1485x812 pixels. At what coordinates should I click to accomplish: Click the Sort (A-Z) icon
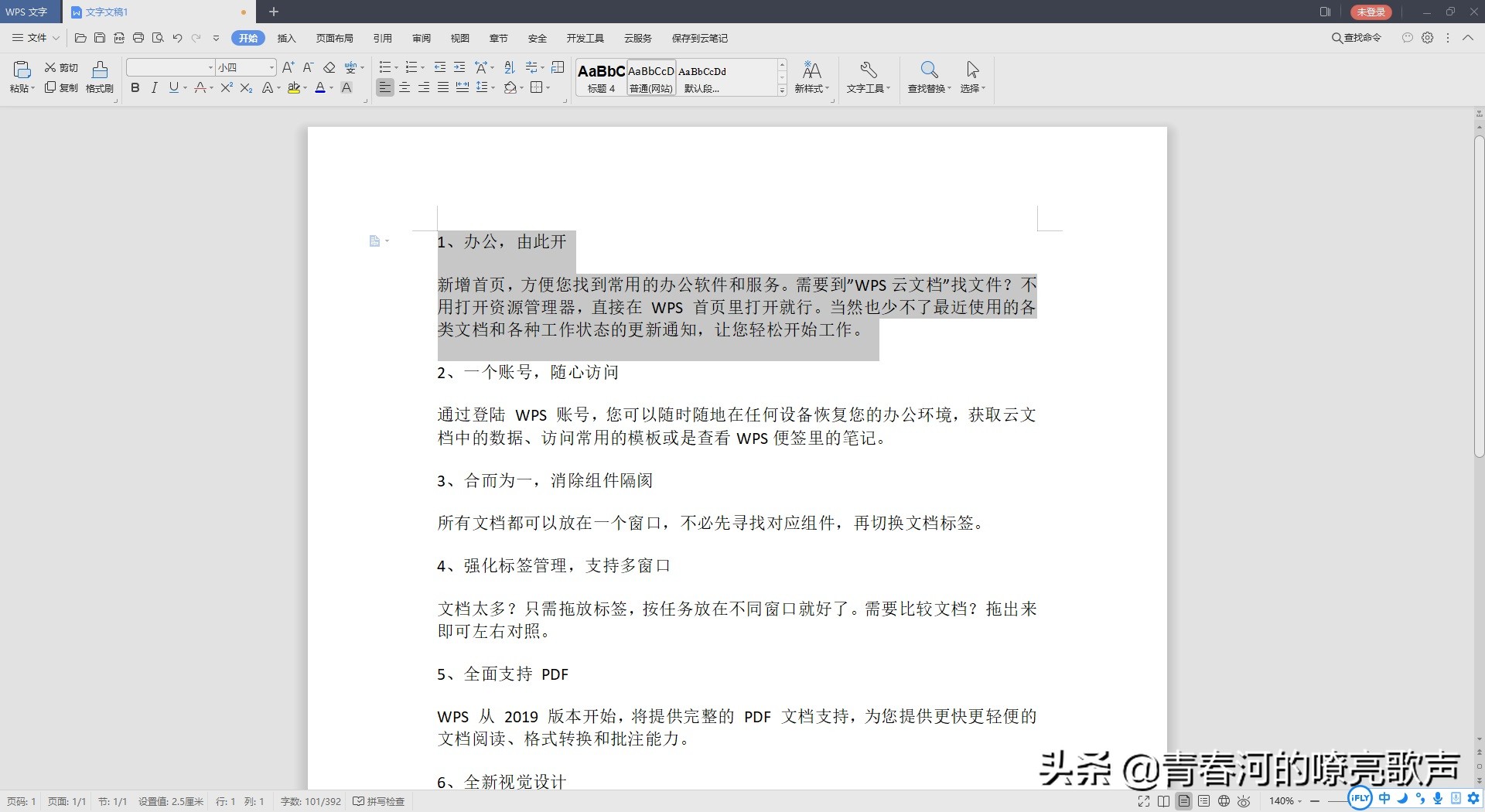pos(509,67)
